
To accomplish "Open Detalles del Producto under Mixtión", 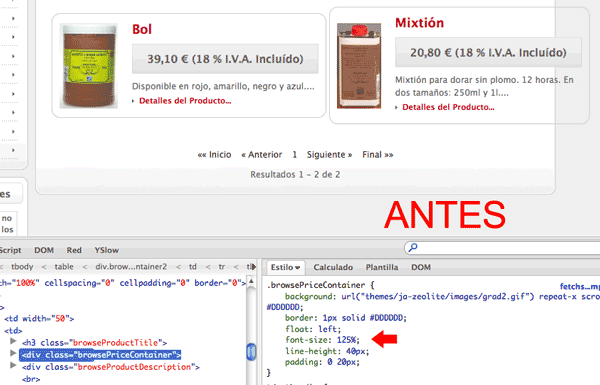I will (x=448, y=107).
